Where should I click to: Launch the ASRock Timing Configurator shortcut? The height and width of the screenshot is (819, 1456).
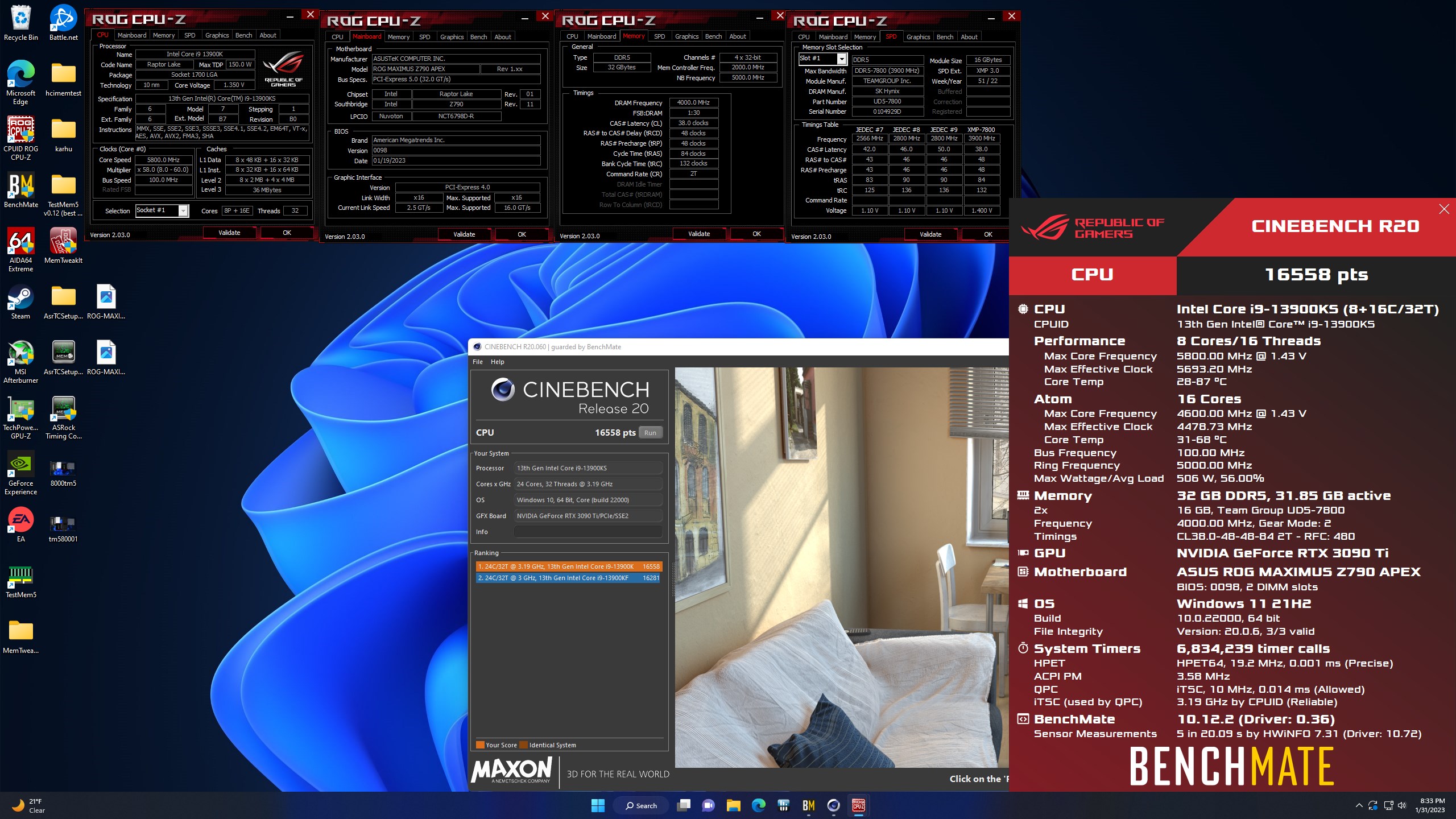(x=63, y=416)
